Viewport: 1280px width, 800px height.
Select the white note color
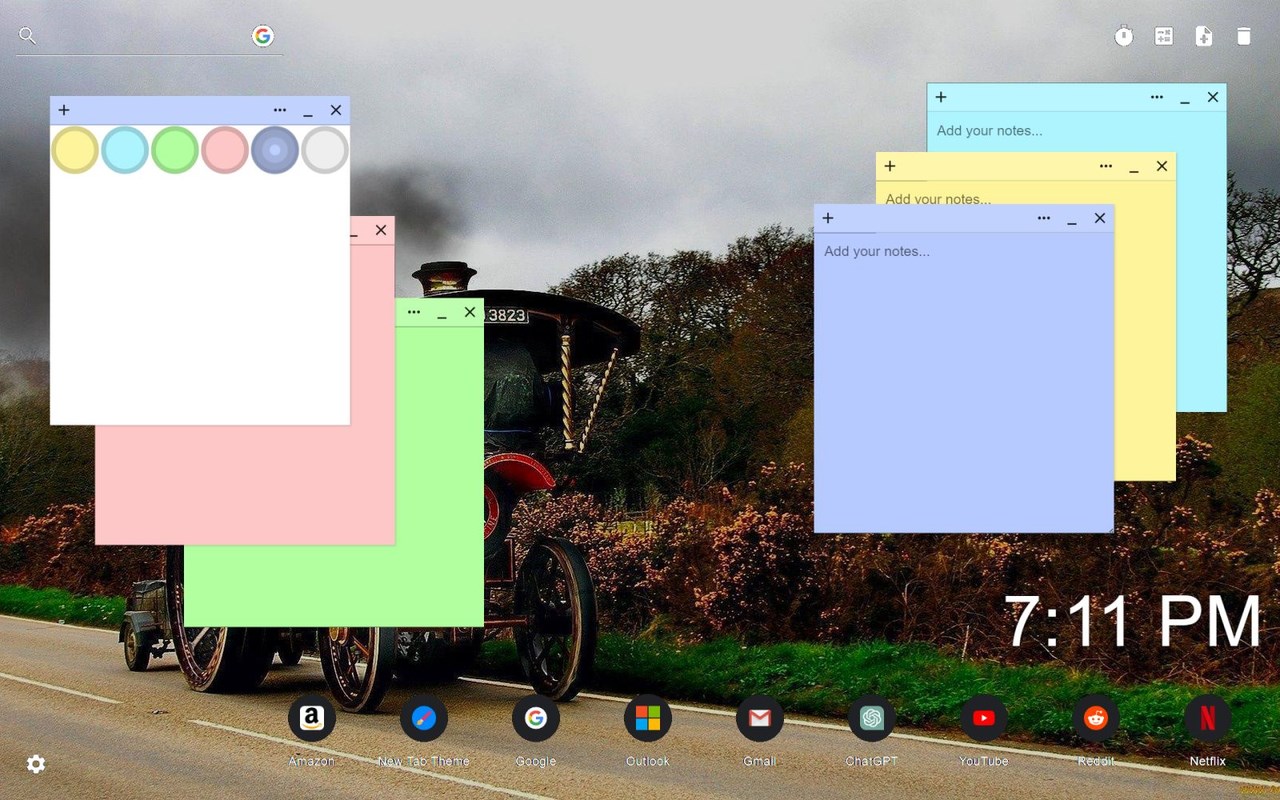(x=325, y=150)
